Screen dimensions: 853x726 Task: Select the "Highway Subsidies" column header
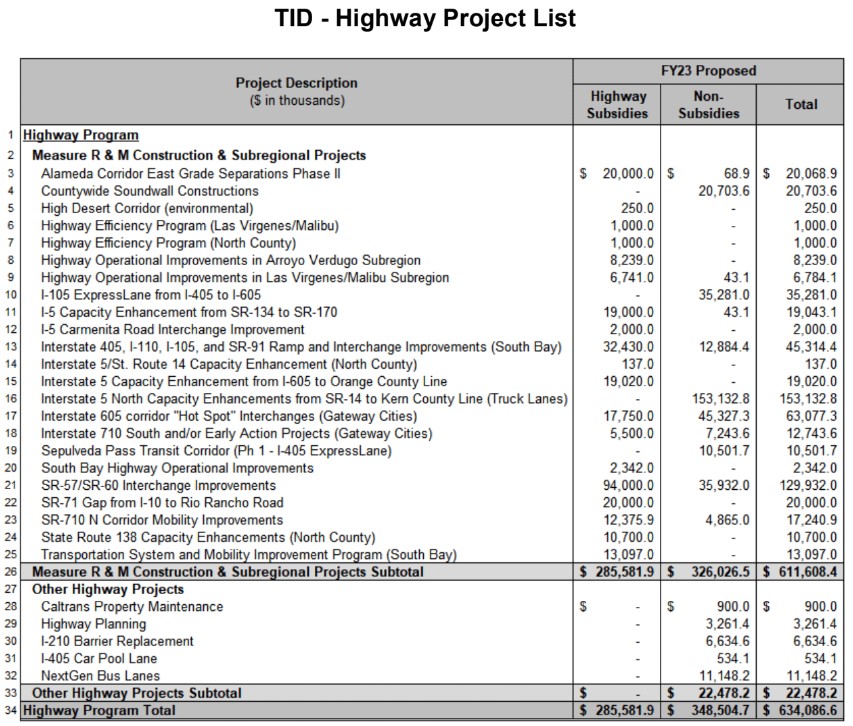pyautogui.click(x=618, y=104)
